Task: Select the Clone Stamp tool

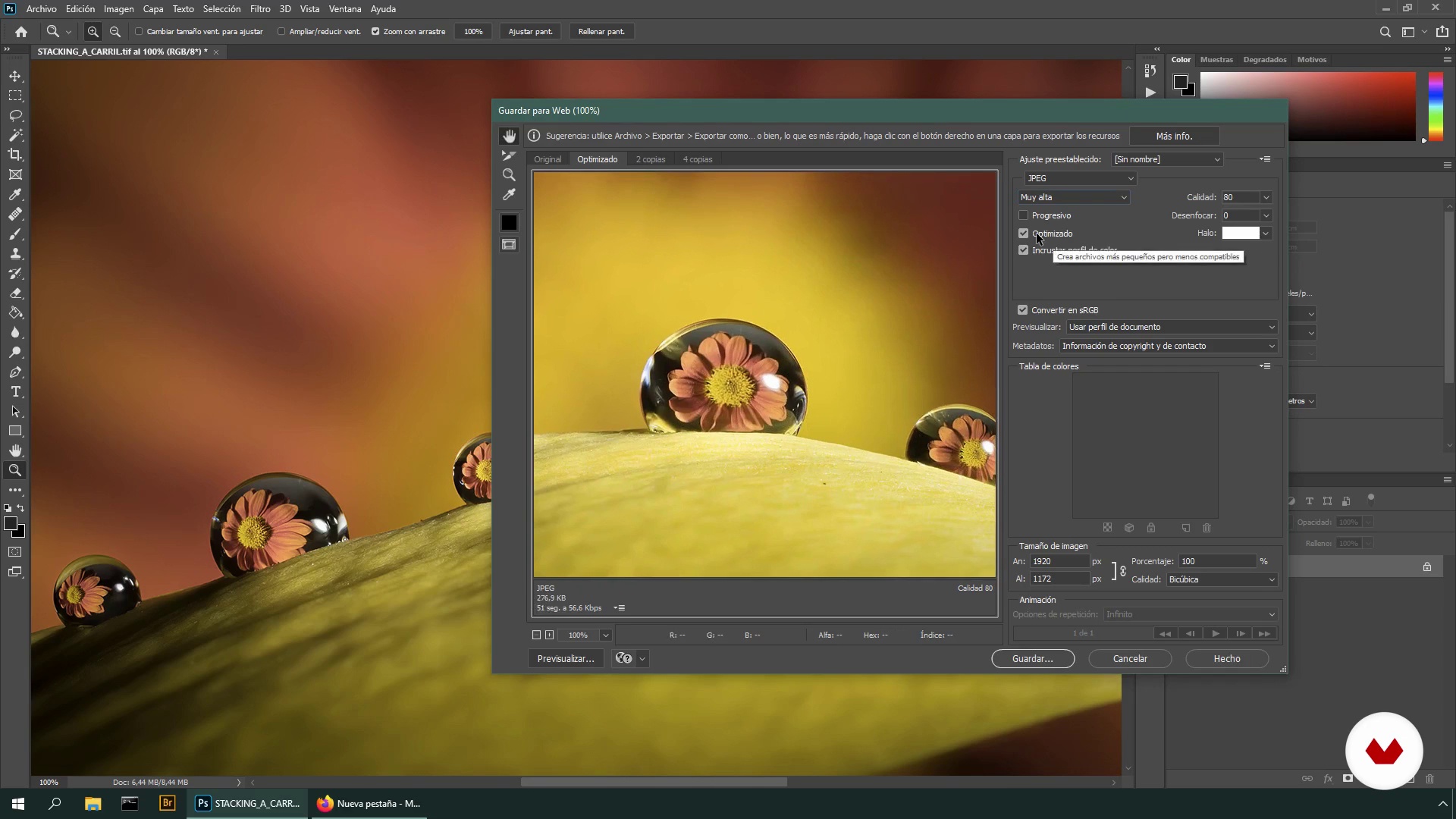Action: click(15, 254)
